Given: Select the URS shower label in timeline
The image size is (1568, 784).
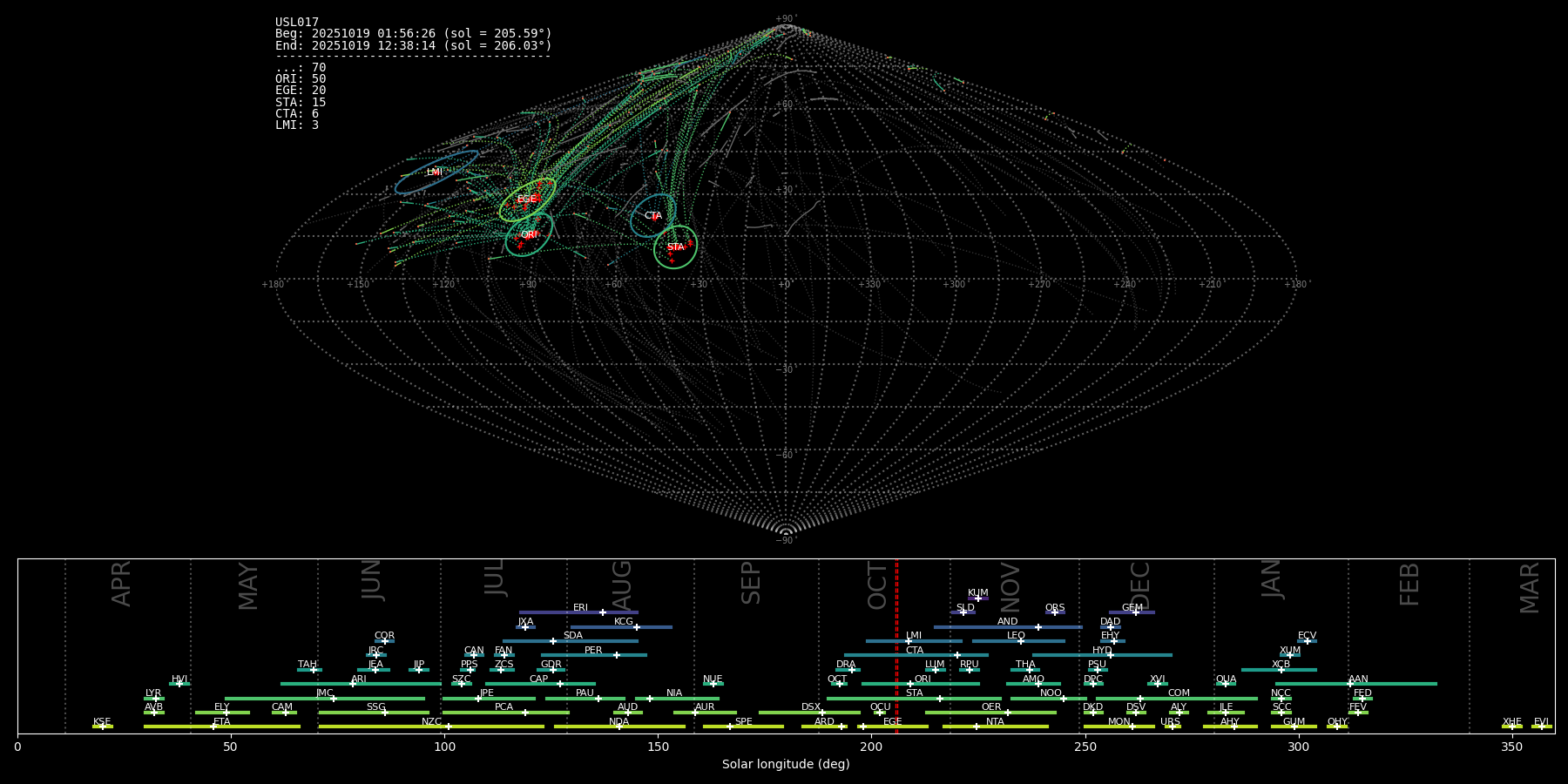Looking at the screenshot, I should tap(1170, 722).
